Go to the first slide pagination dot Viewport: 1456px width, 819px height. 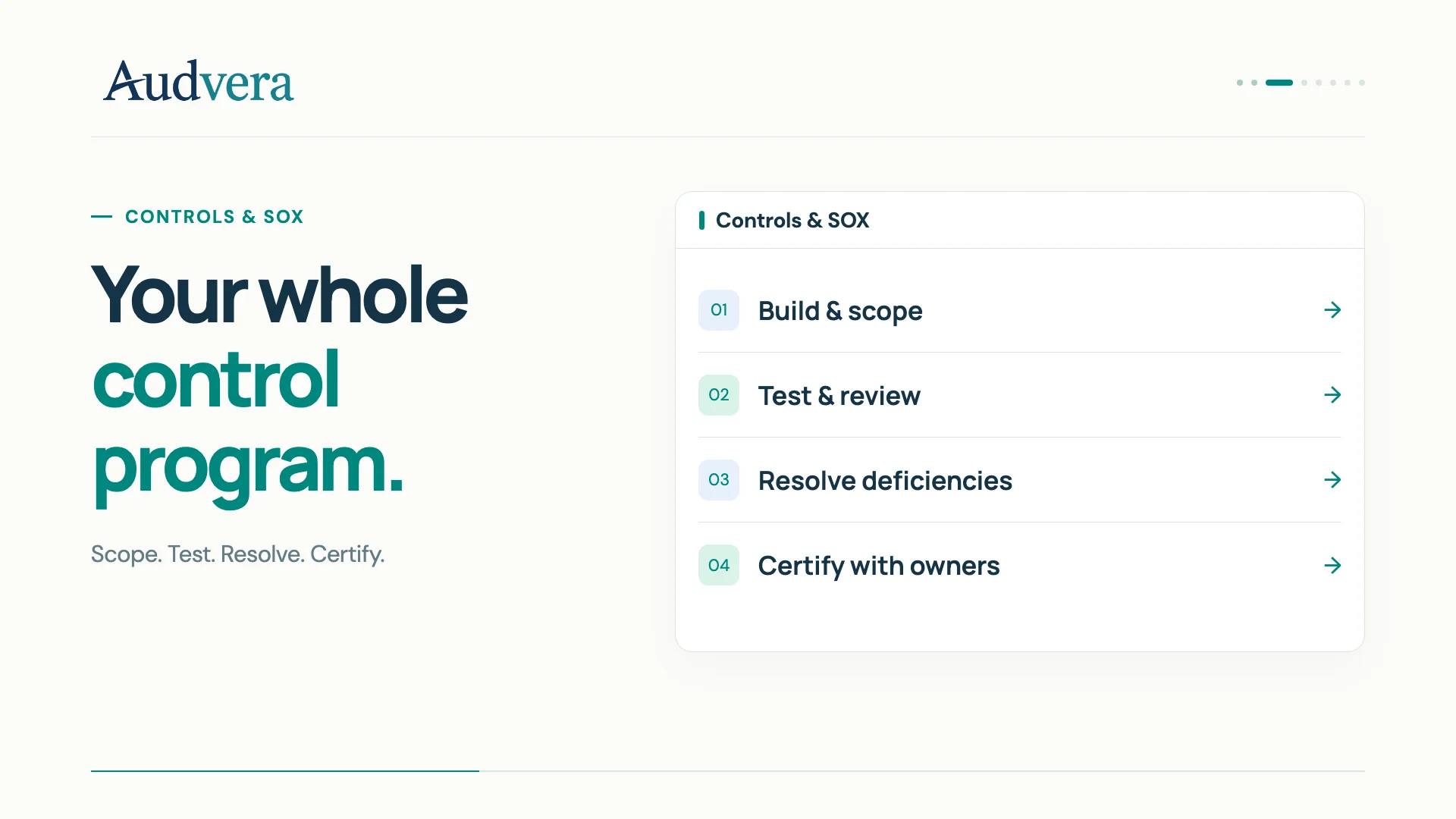[x=1240, y=83]
